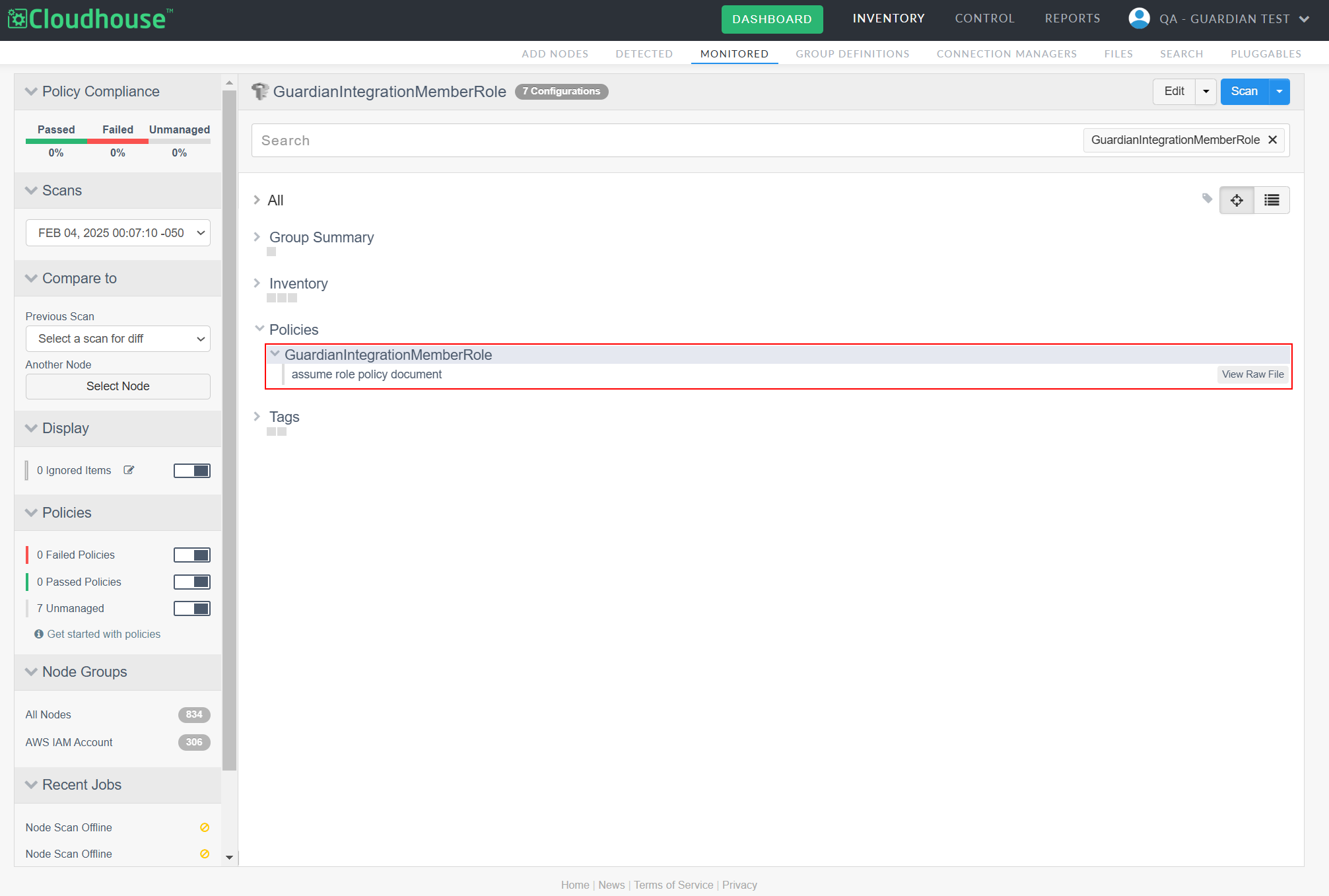
Task: Switch to the Files tab
Action: pos(1118,53)
